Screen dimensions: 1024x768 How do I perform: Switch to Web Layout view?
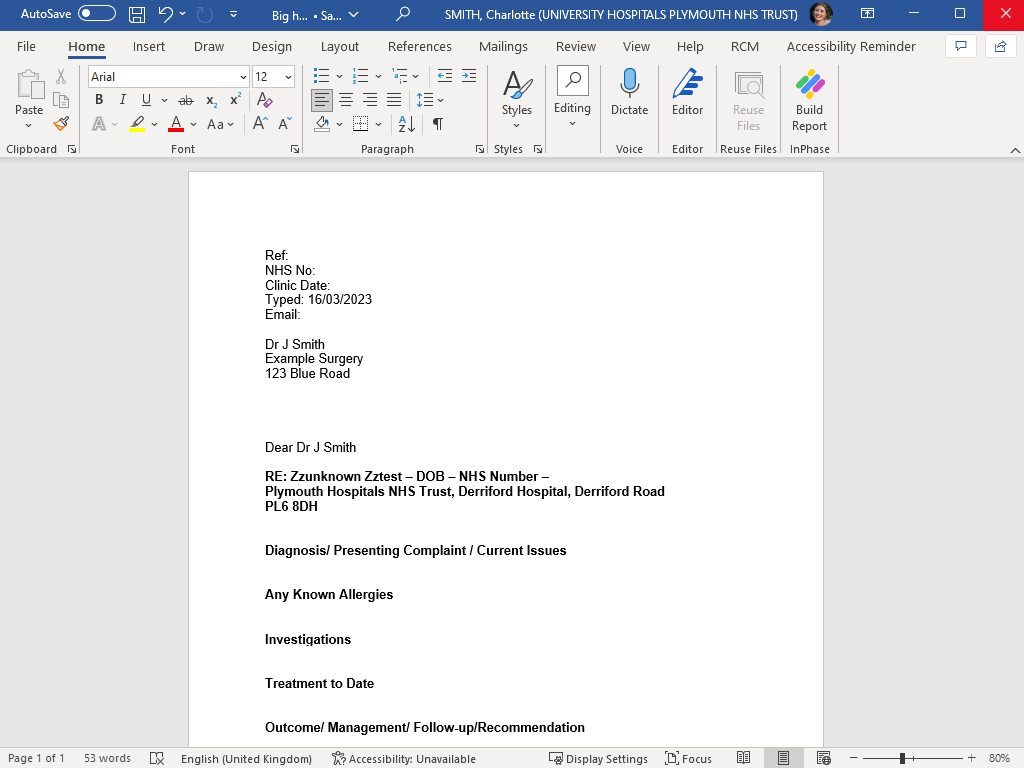[824, 758]
